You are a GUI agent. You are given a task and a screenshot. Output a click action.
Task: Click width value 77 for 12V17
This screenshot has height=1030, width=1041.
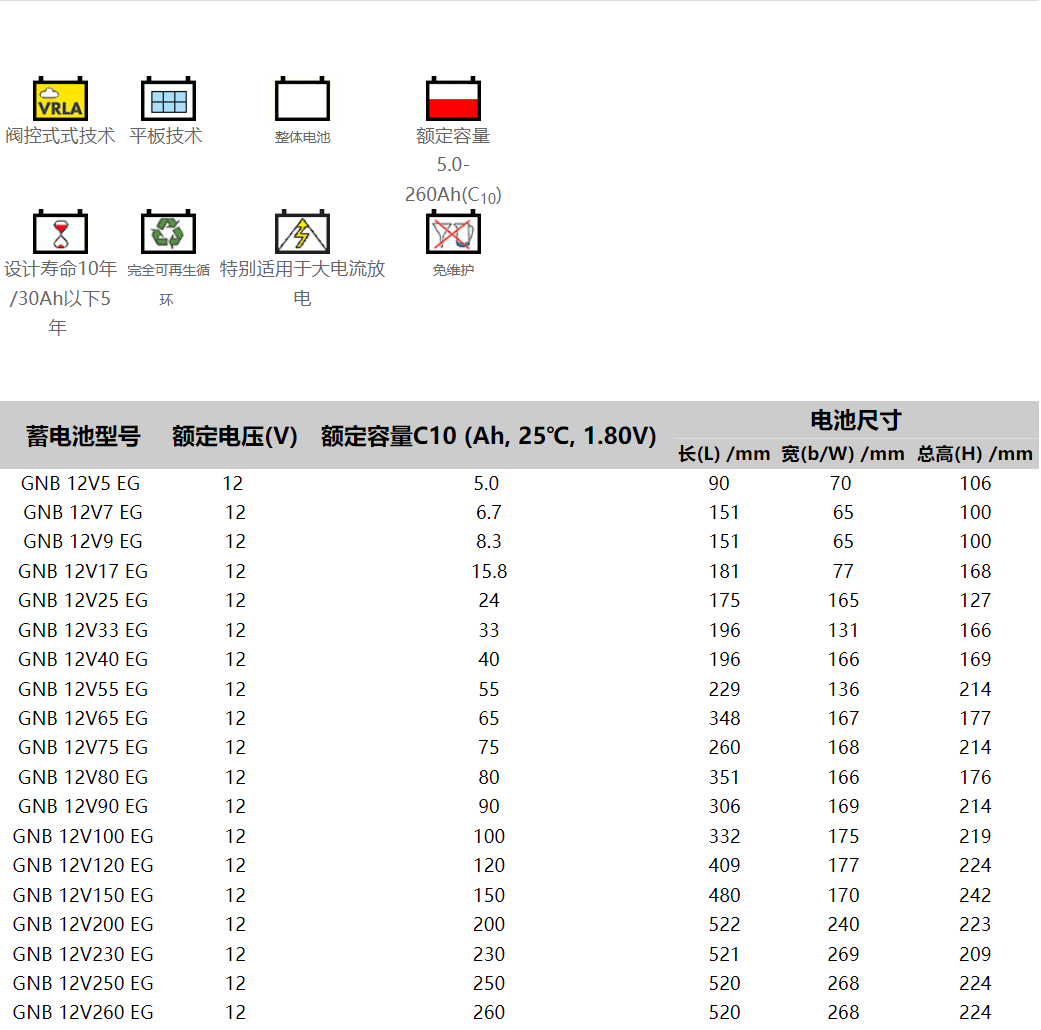click(x=843, y=571)
